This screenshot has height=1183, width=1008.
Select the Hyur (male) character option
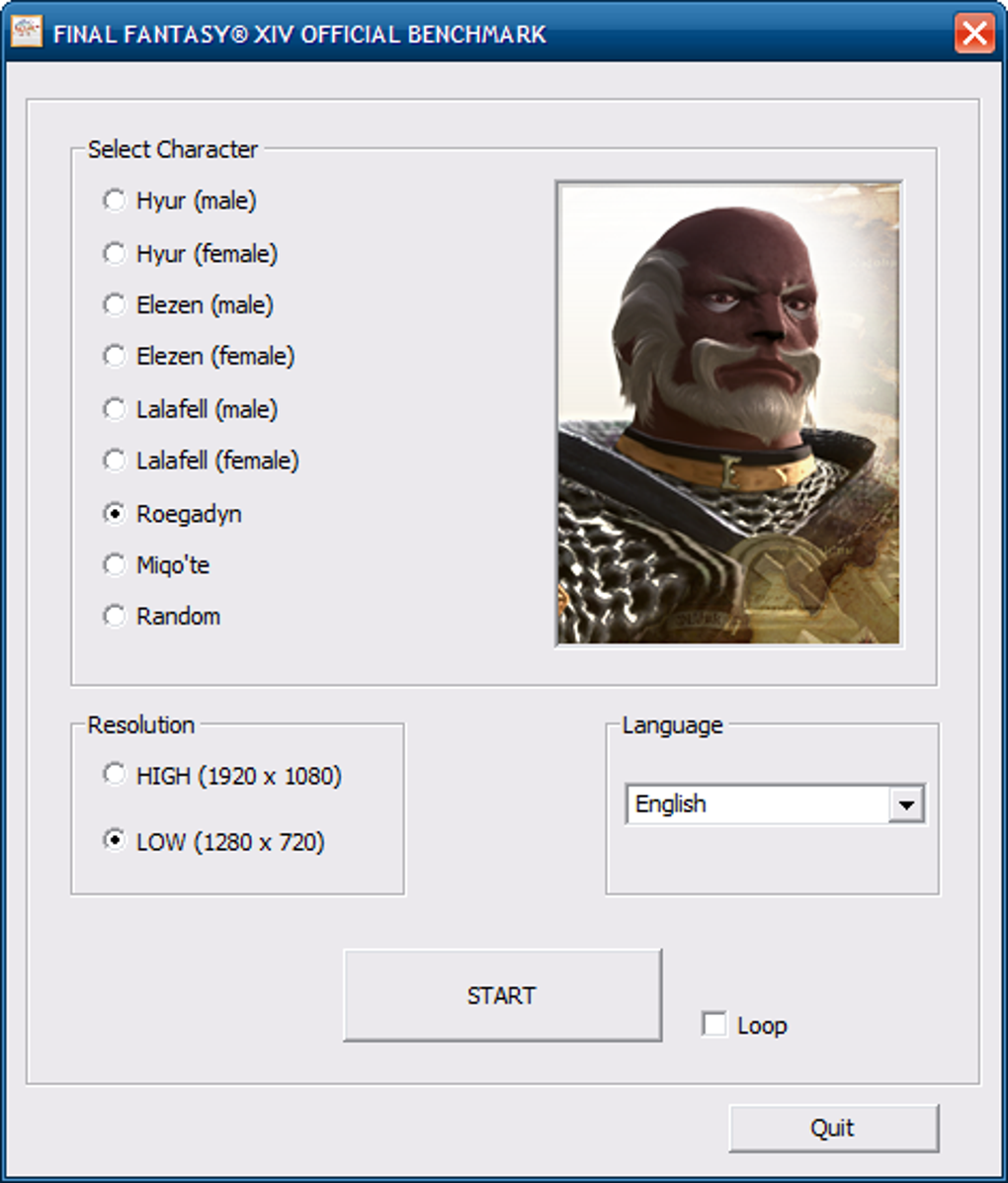click(114, 201)
